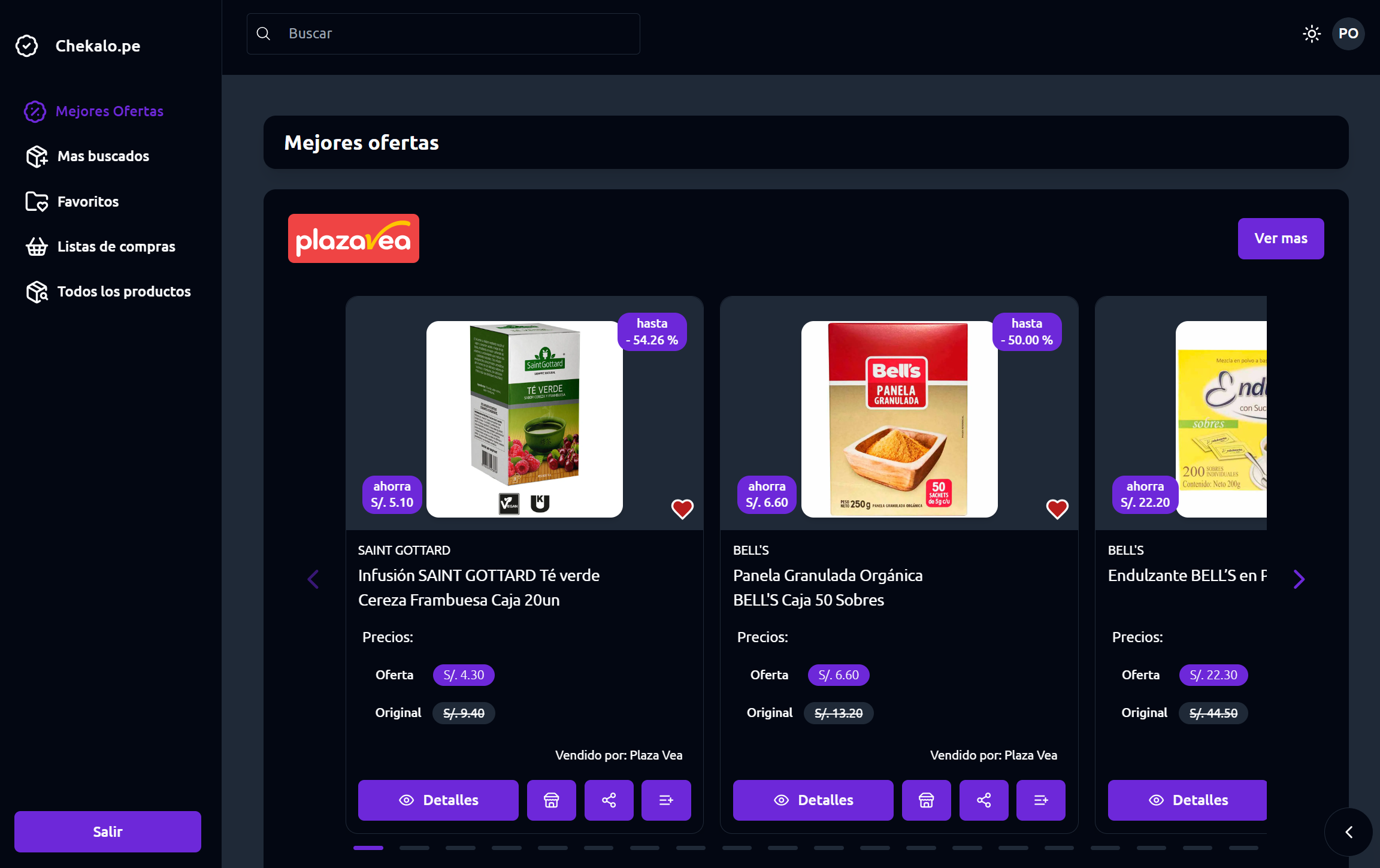The width and height of the screenshot is (1380, 868).
Task: Open Detalles for Endulzante BELL'S
Action: tap(1187, 800)
